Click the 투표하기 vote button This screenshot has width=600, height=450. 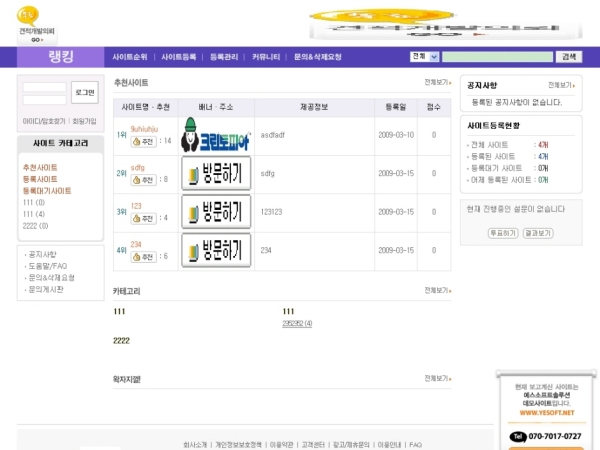(x=502, y=233)
